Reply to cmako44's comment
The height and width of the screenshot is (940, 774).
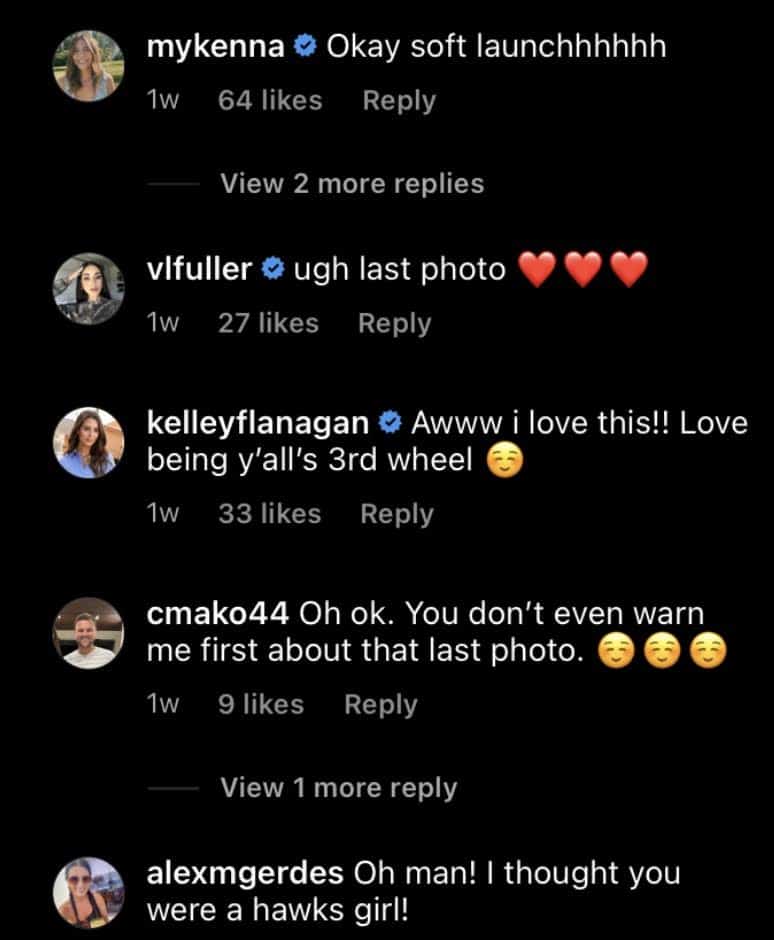[381, 704]
